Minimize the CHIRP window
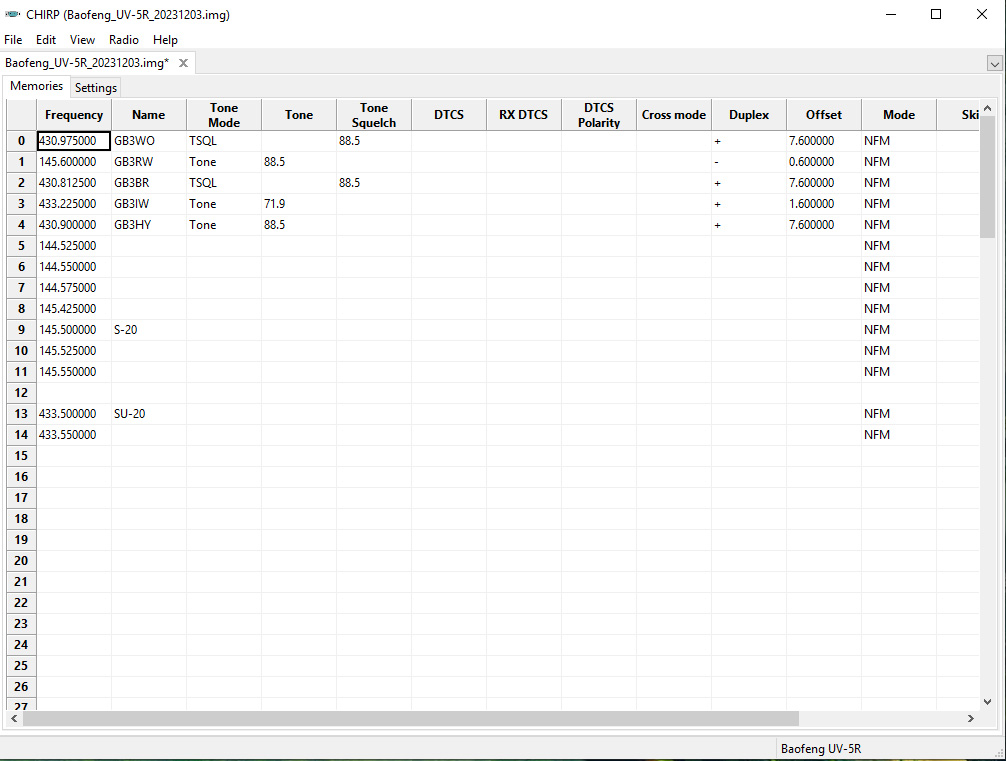 tap(891, 14)
